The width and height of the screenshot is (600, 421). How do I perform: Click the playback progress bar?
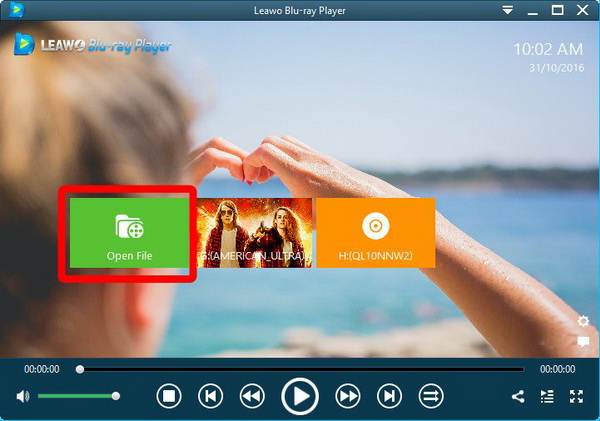(x=300, y=369)
